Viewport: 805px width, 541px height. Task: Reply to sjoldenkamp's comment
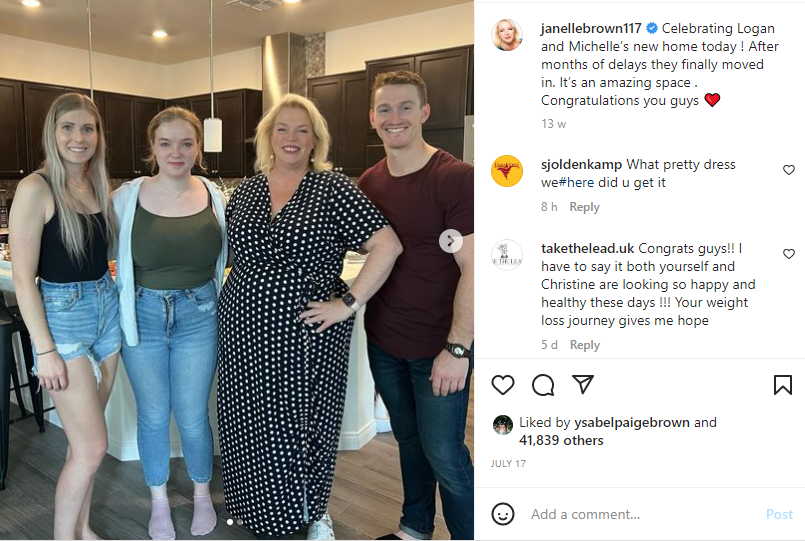point(584,207)
